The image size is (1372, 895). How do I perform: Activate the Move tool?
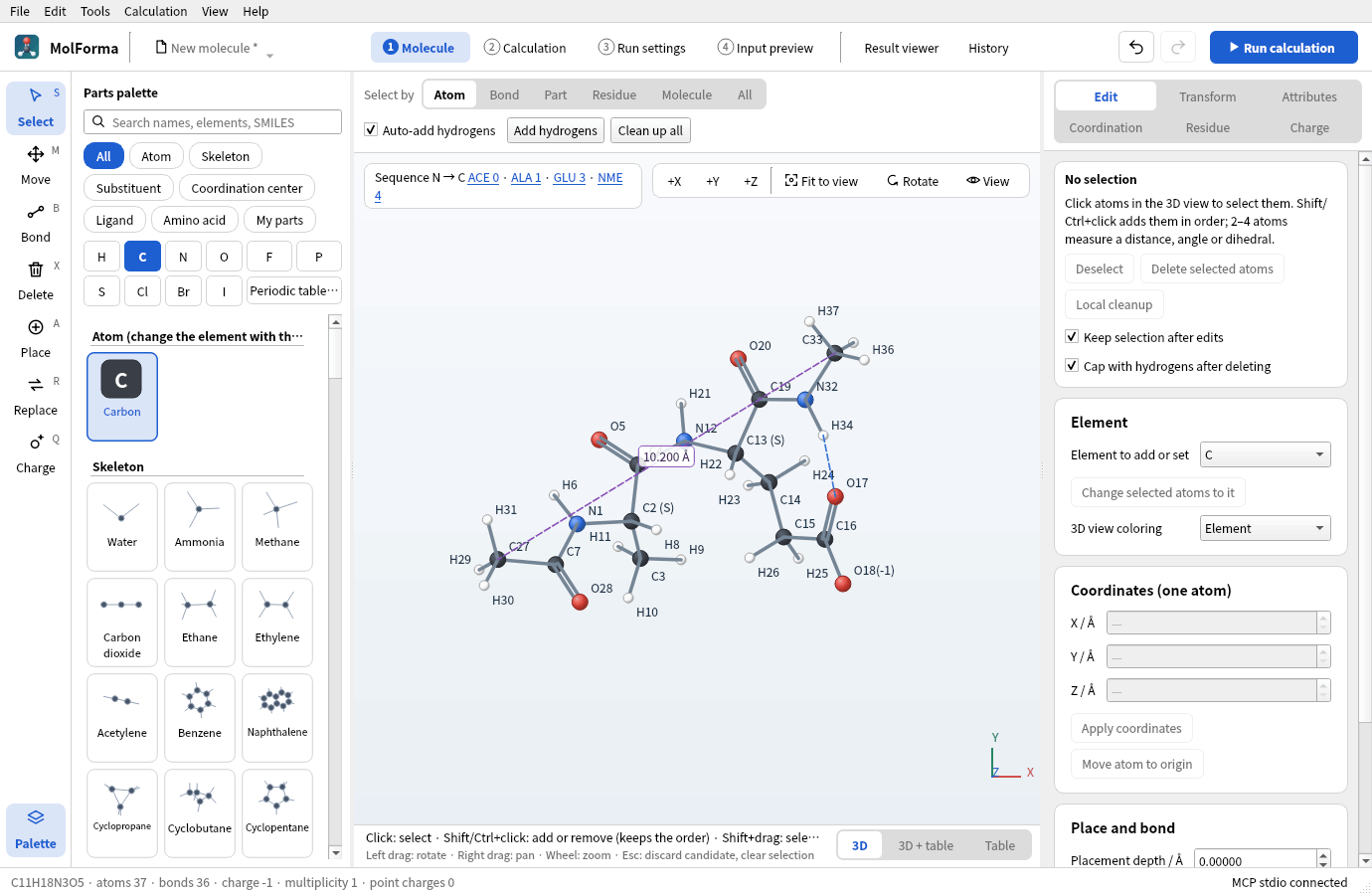coord(36,165)
